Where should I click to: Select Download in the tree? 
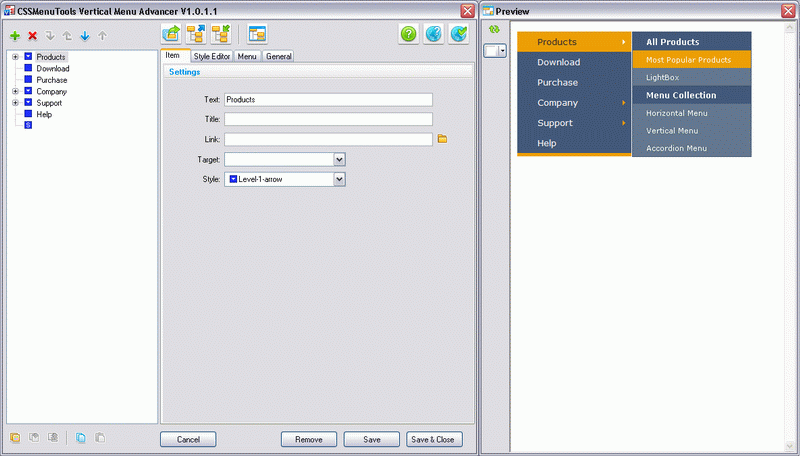pyautogui.click(x=53, y=68)
